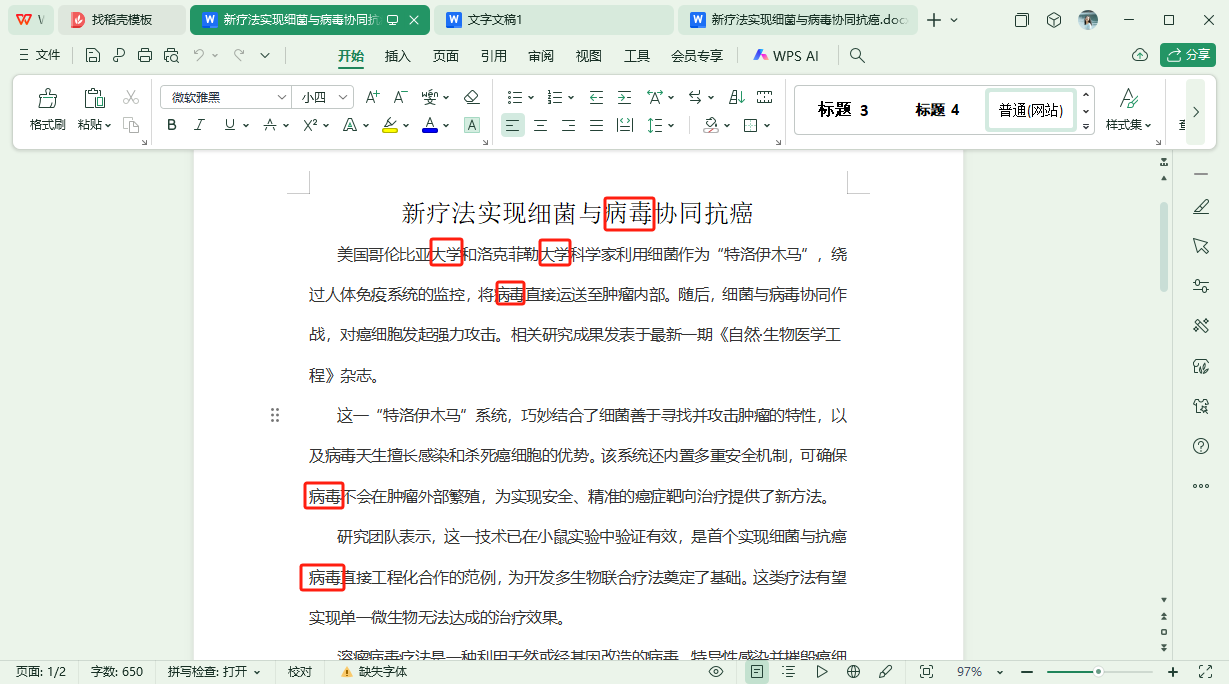Click the 分享 button
The image size is (1229, 684).
click(x=1187, y=56)
